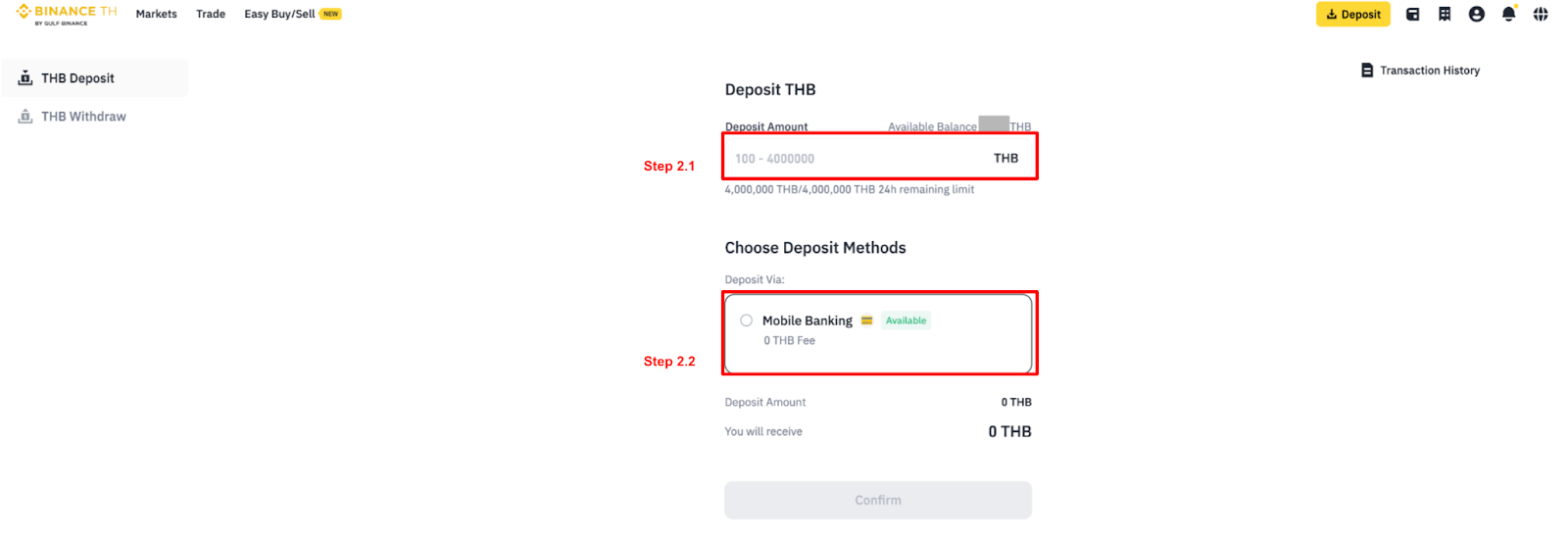Viewport: 1568px width, 541px height.
Task: Show notifications via the bell icon
Action: (1508, 14)
